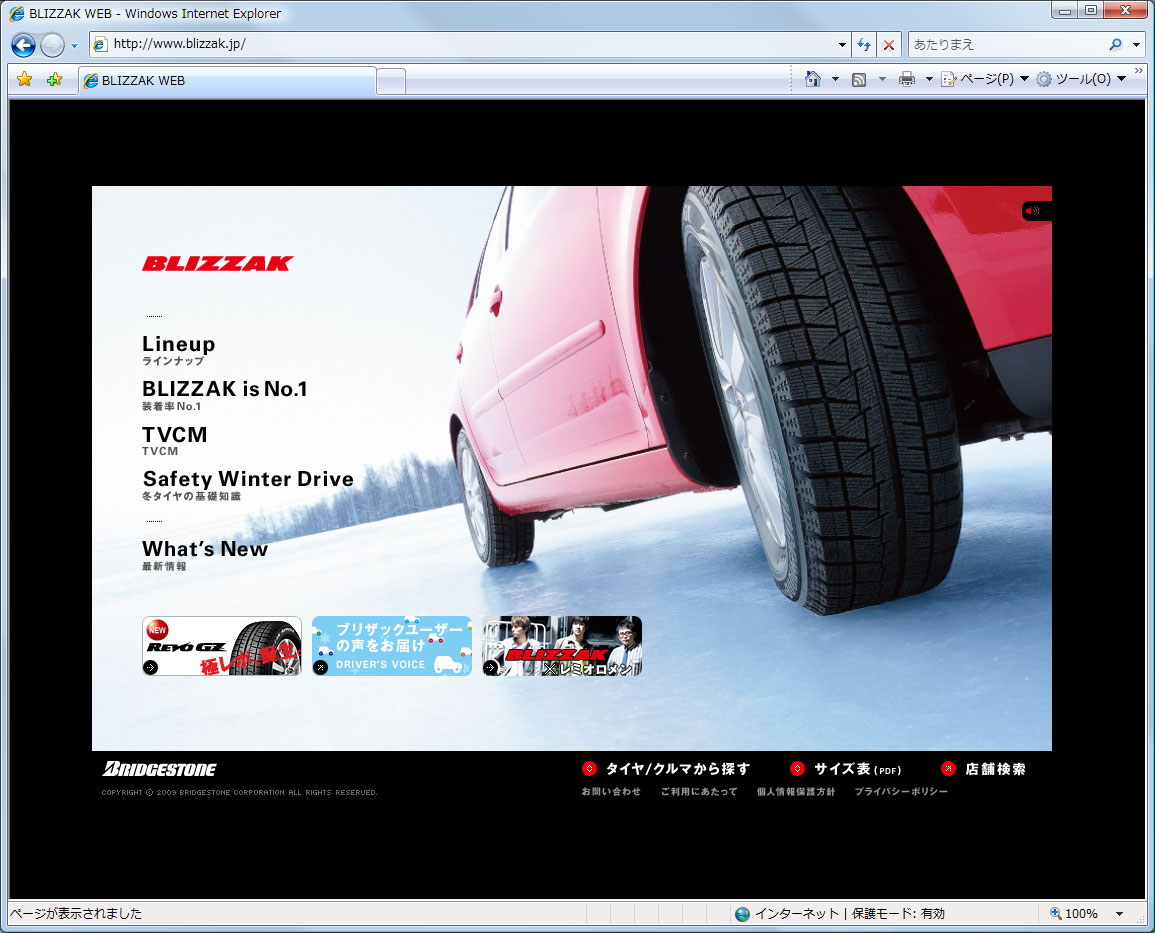Click the red BLIZZAK logo

pyautogui.click(x=218, y=264)
